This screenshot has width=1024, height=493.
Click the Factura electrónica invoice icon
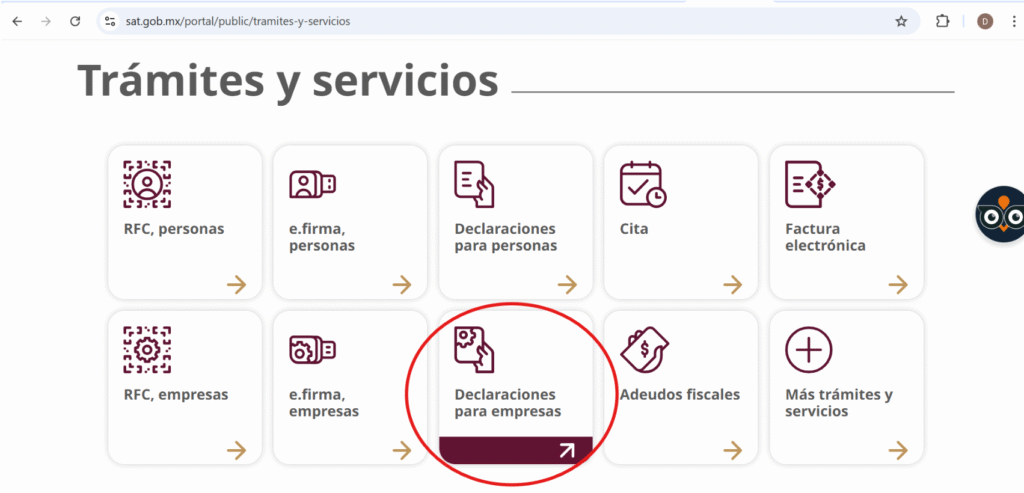click(810, 184)
